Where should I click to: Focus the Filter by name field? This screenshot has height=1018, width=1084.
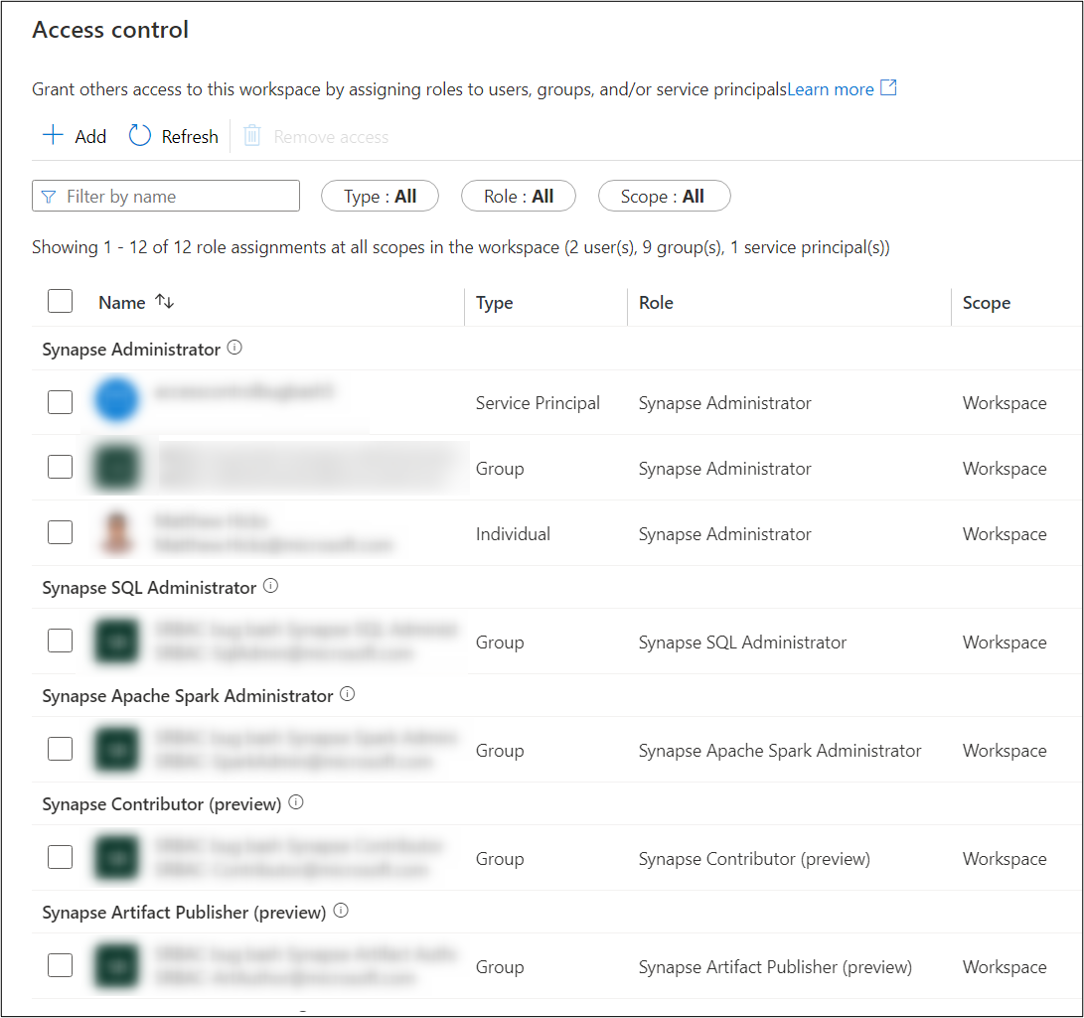click(166, 196)
